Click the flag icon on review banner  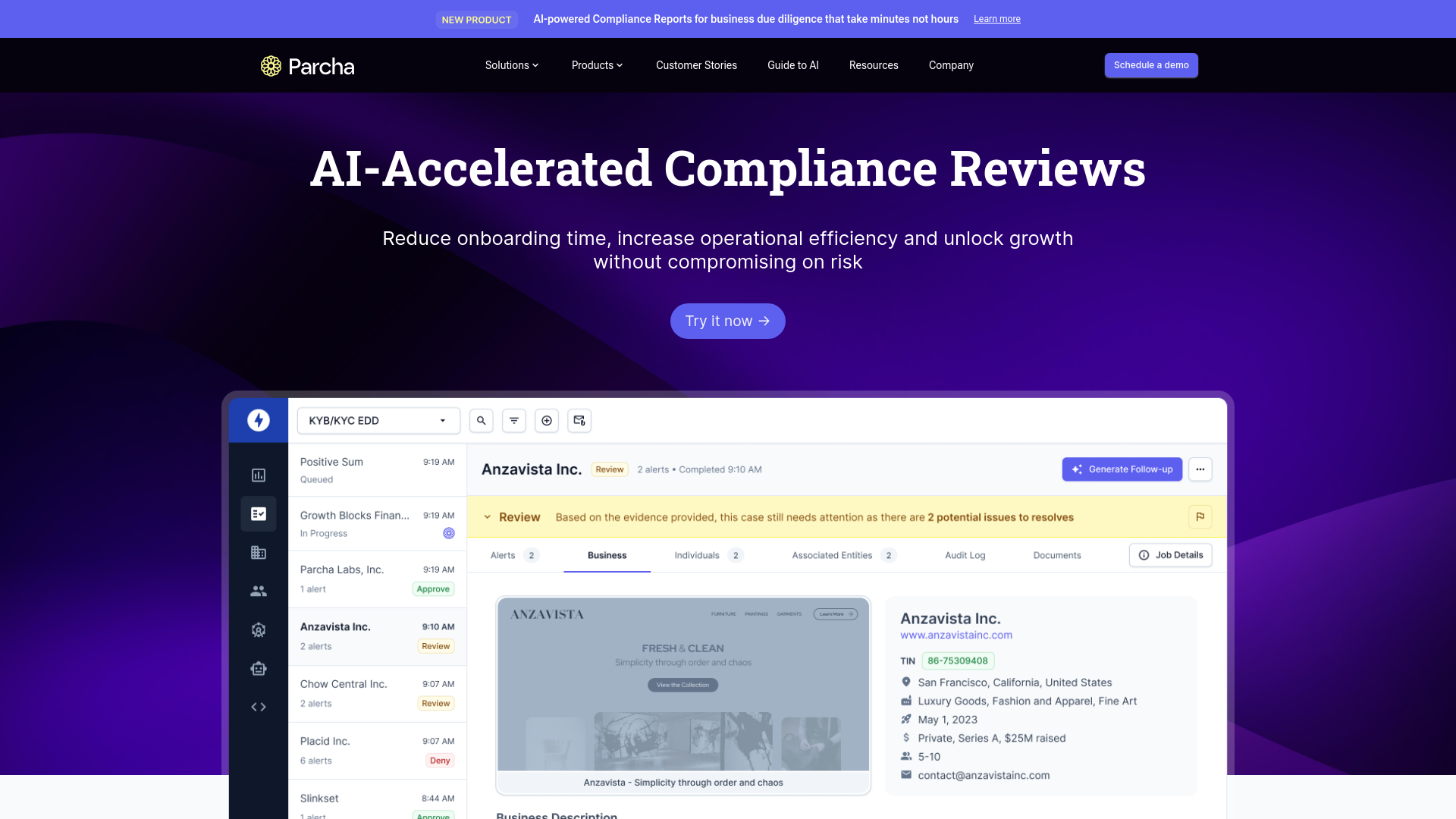coord(1200,517)
